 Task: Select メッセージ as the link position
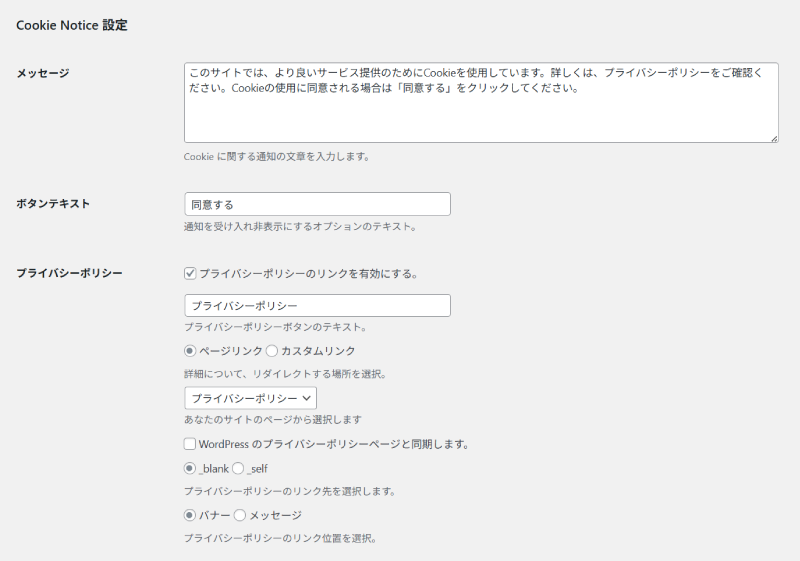240,515
